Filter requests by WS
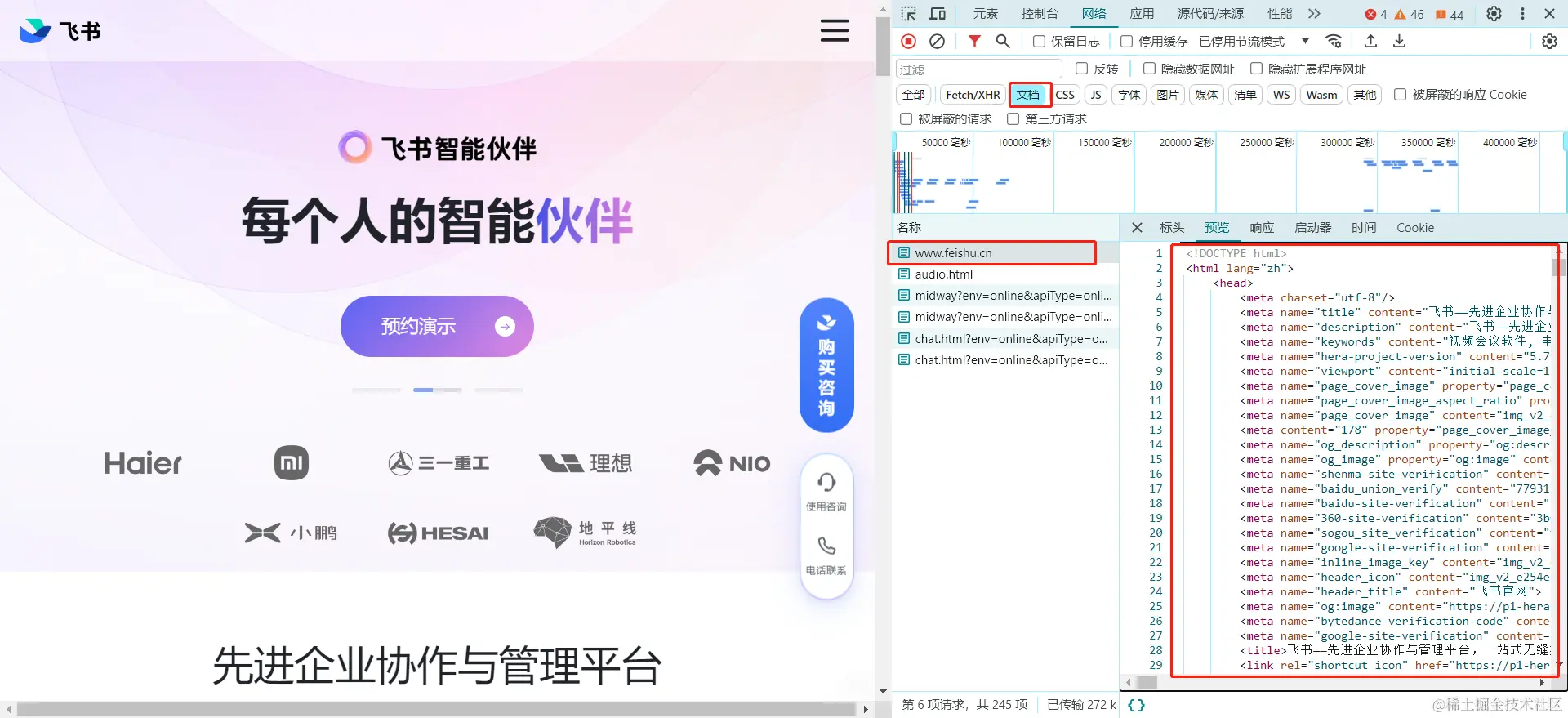 1281,95
